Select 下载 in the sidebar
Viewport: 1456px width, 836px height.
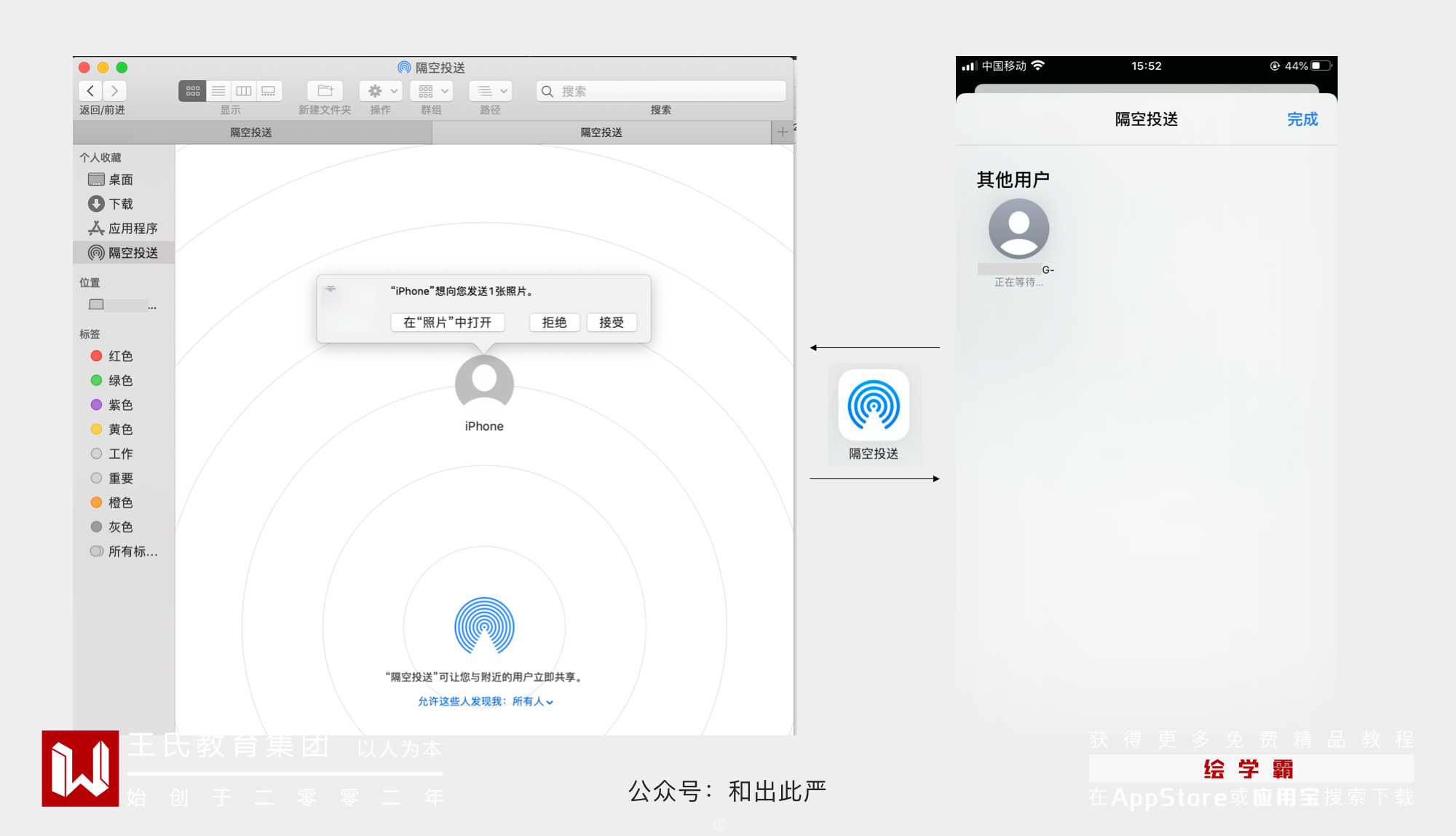121,204
